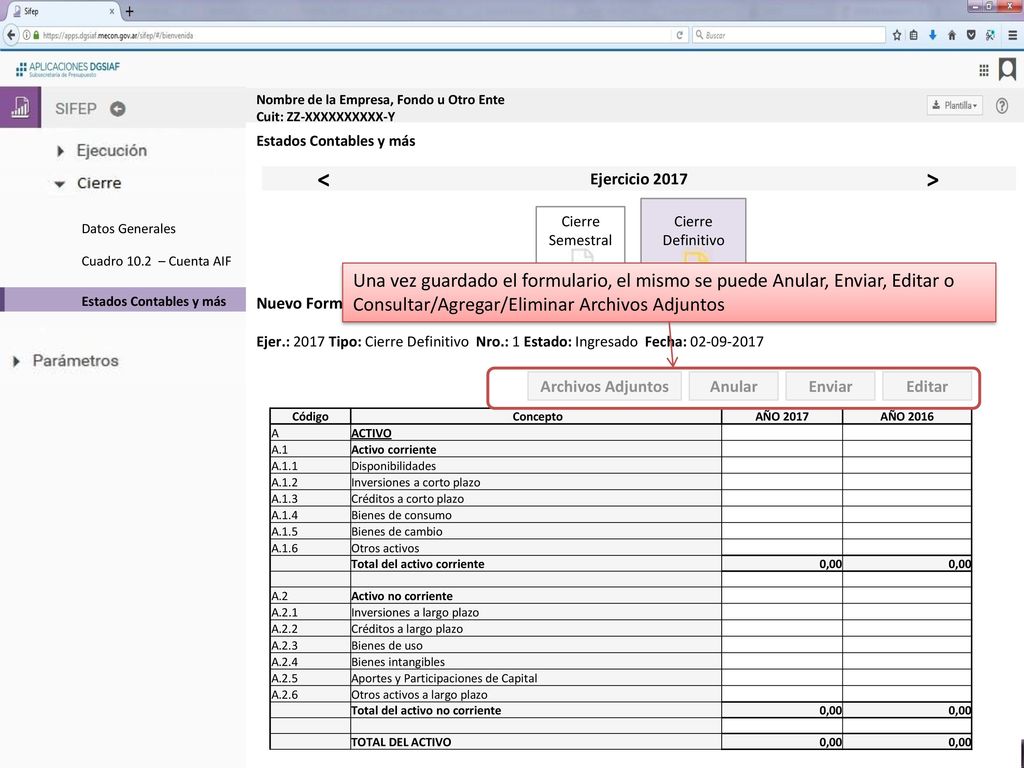The image size is (1024, 768).
Task: Open Datos Generales in sidebar
Action: 129,229
